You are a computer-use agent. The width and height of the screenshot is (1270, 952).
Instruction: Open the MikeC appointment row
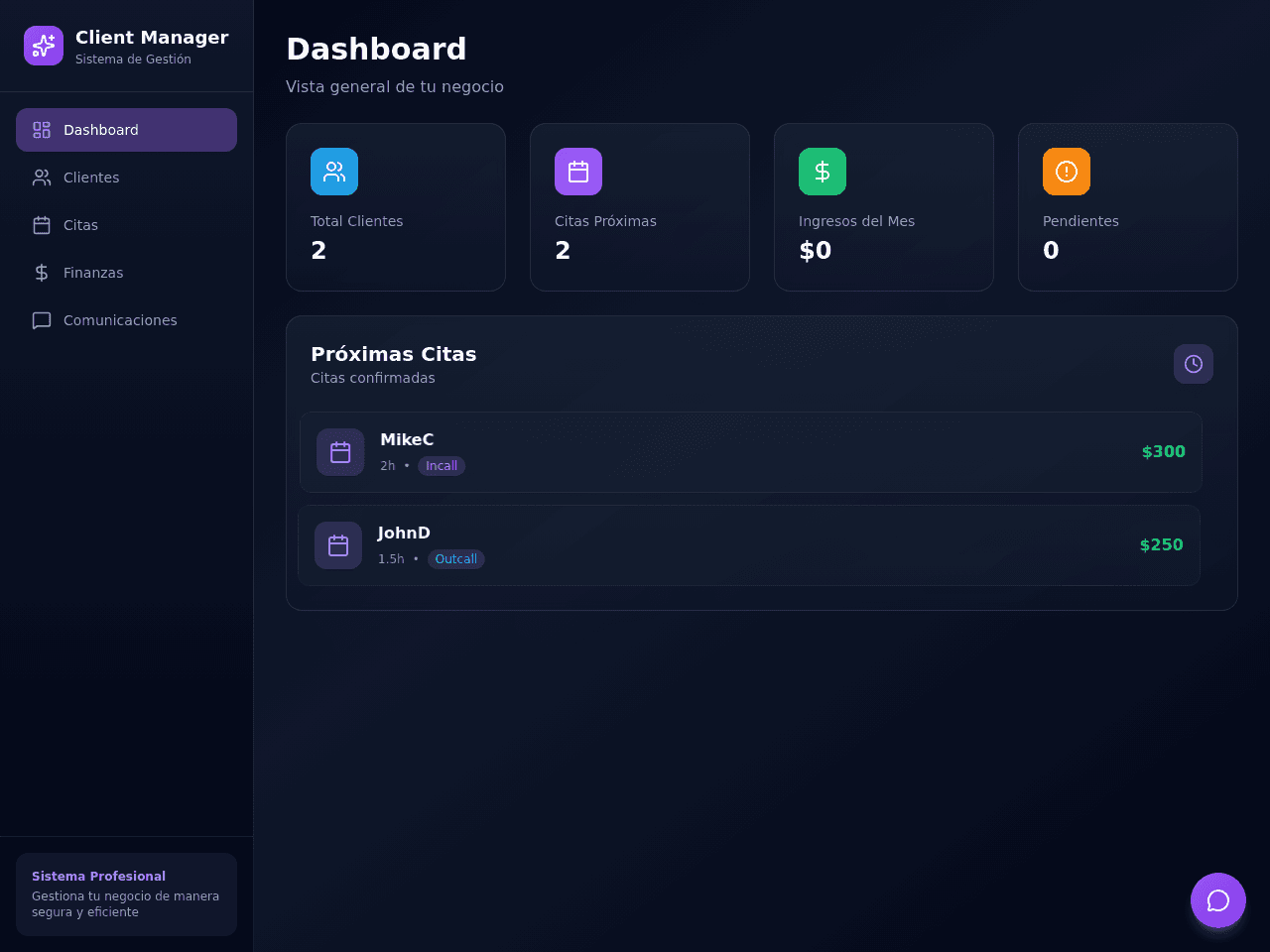751,452
